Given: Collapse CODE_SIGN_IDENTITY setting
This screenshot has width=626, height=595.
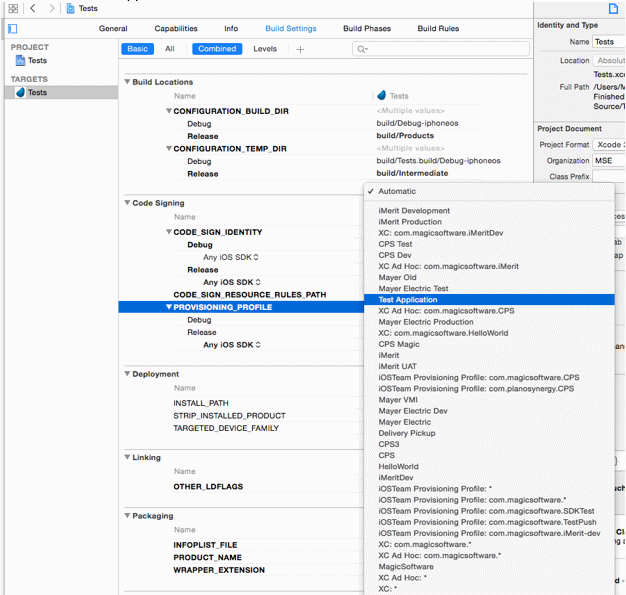Looking at the screenshot, I should (x=169, y=232).
